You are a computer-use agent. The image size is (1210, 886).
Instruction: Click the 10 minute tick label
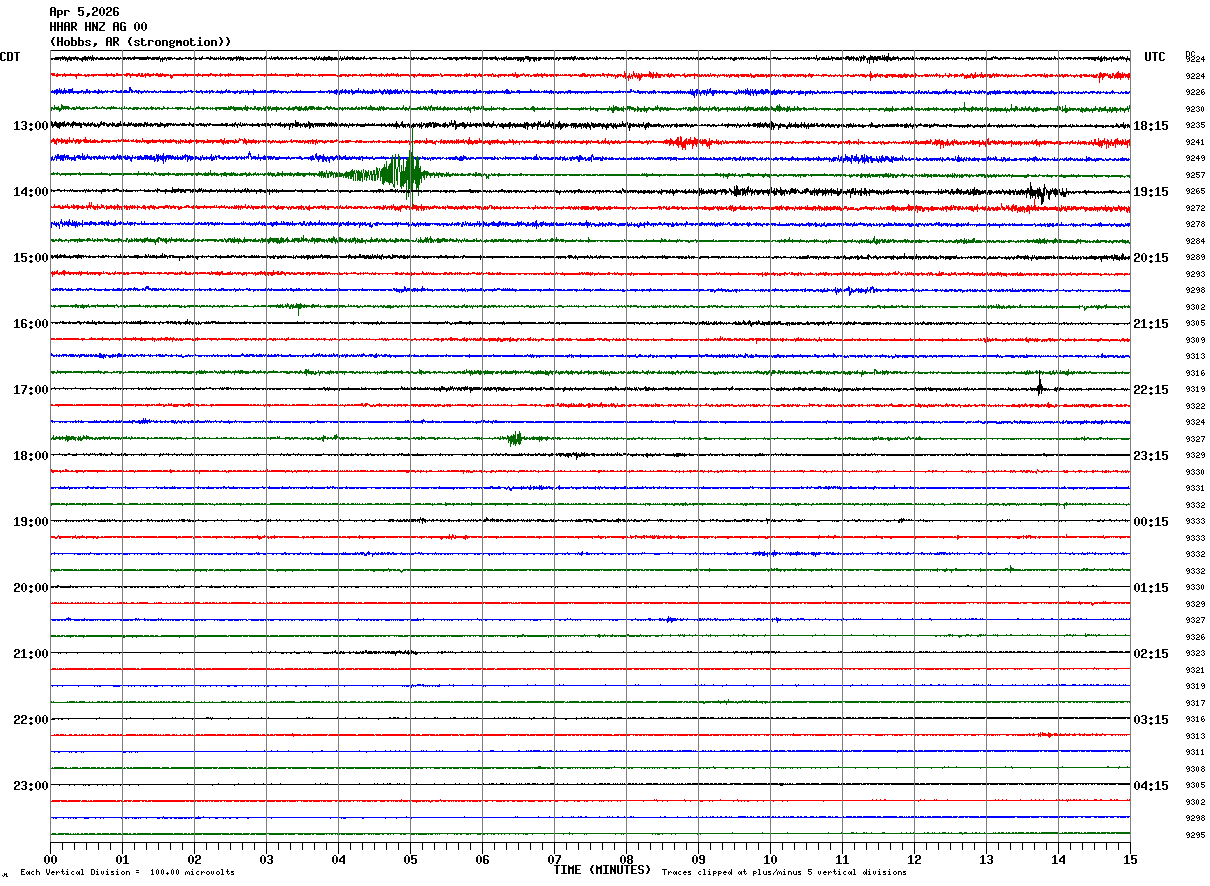click(770, 859)
